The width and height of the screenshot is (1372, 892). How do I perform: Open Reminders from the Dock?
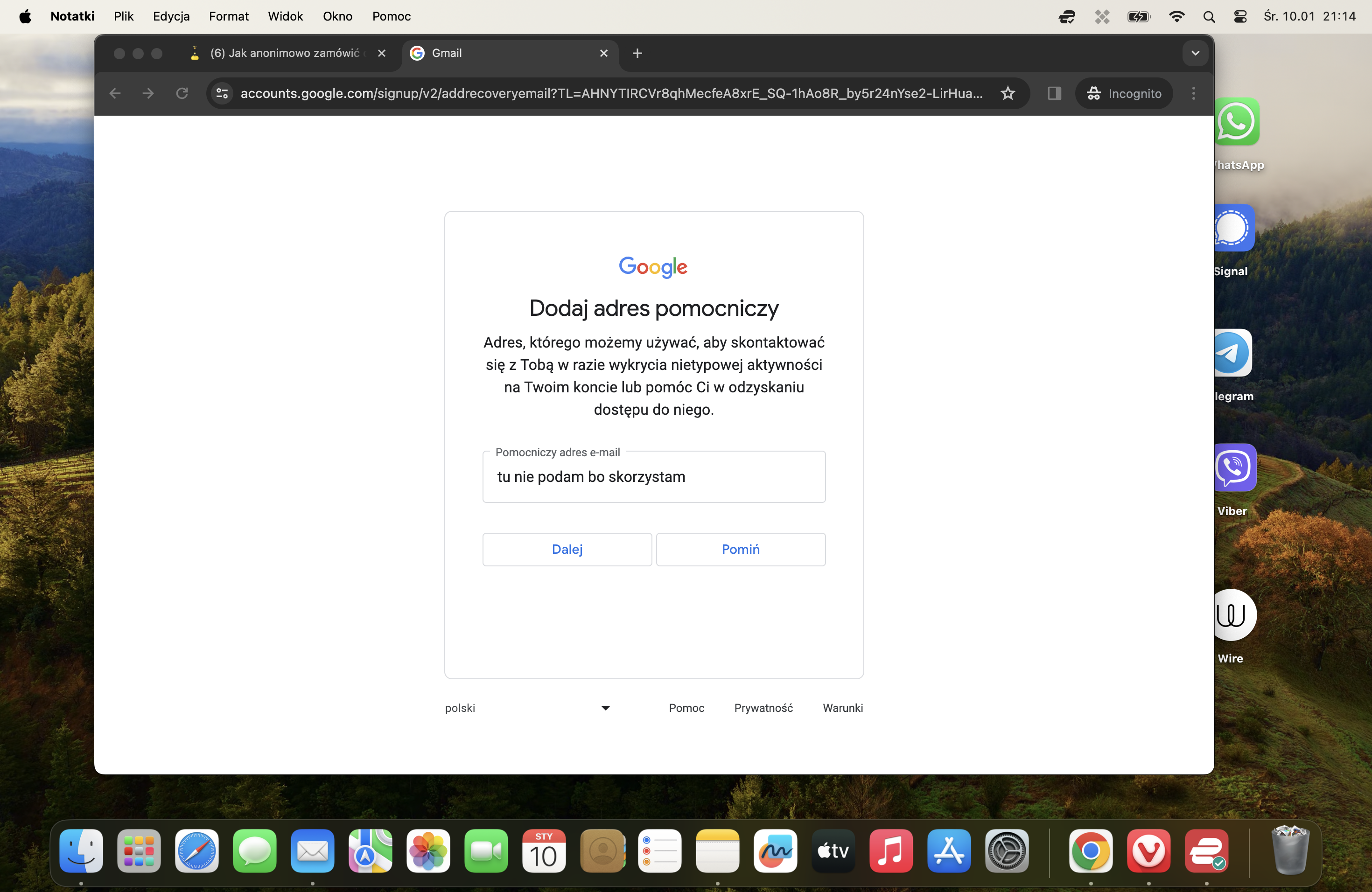tap(659, 850)
